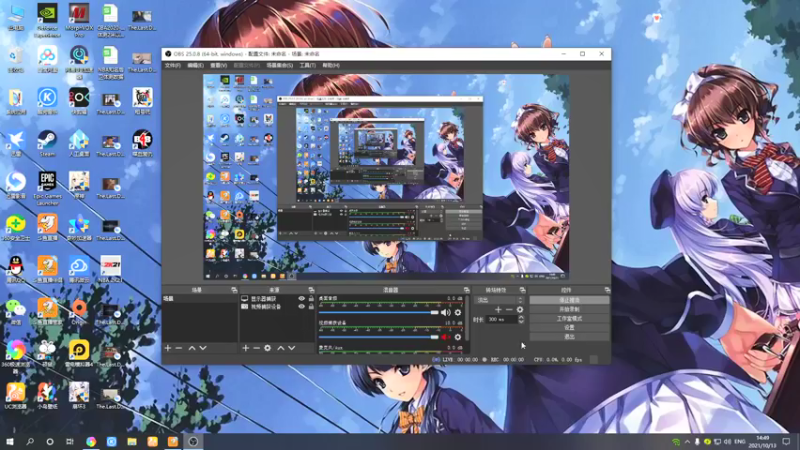
Task: Open the Epic Games Launcher desktop icon
Action: (47, 188)
